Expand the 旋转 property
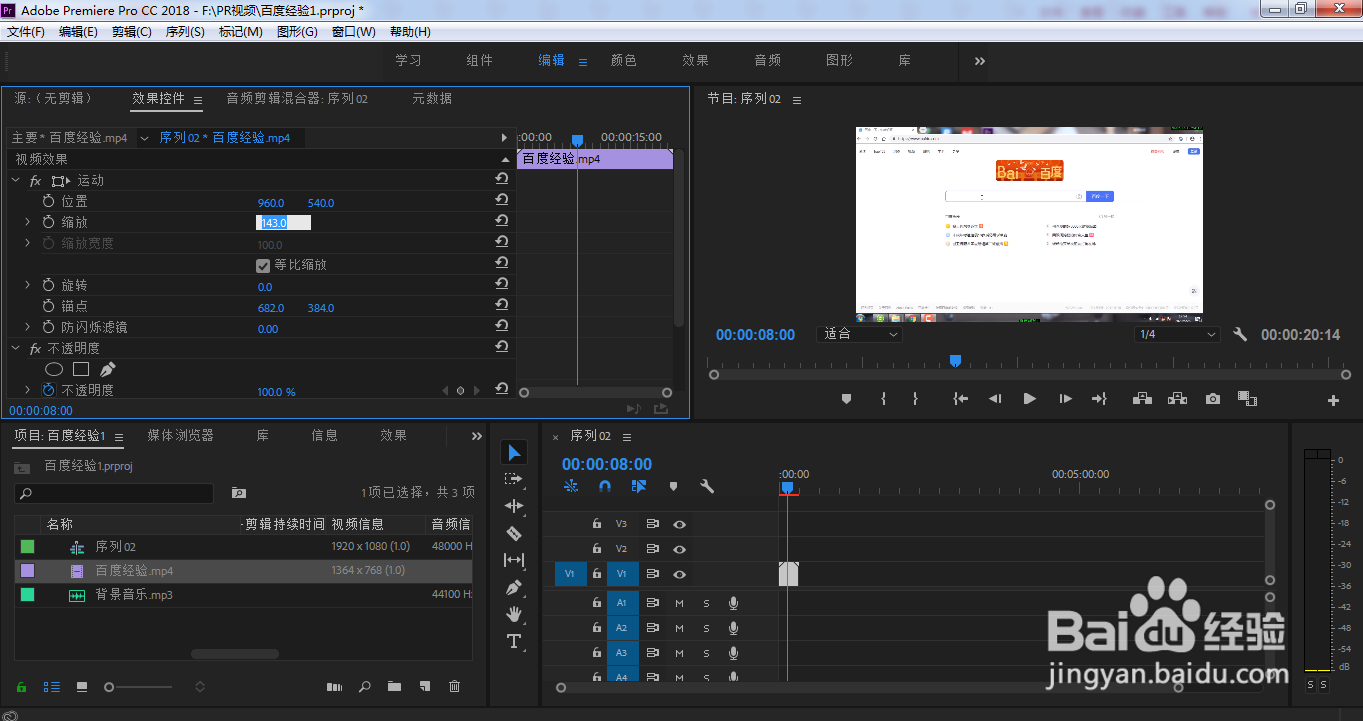This screenshot has height=721, width=1363. click(x=28, y=286)
